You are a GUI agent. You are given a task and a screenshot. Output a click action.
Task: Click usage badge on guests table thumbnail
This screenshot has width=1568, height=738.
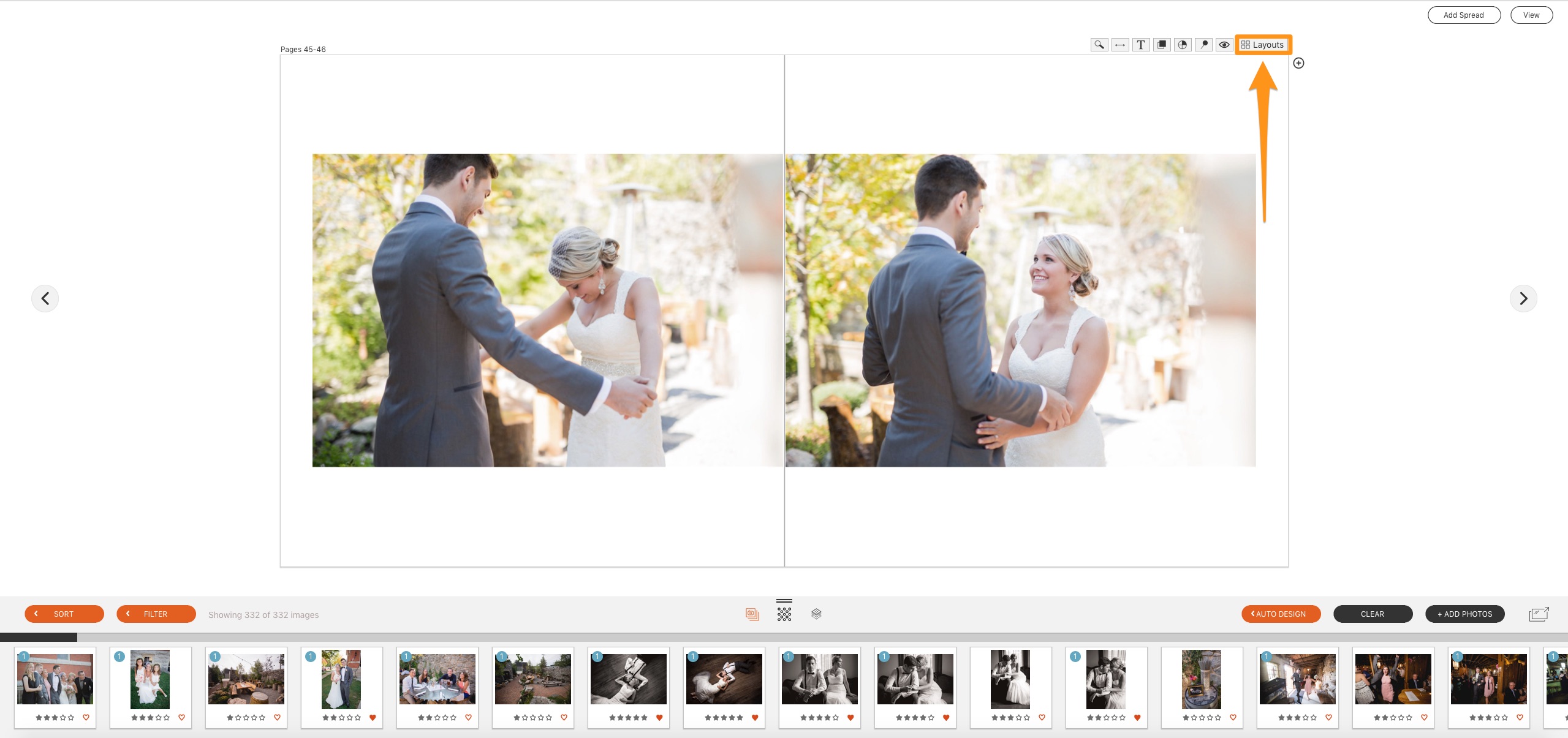[406, 657]
